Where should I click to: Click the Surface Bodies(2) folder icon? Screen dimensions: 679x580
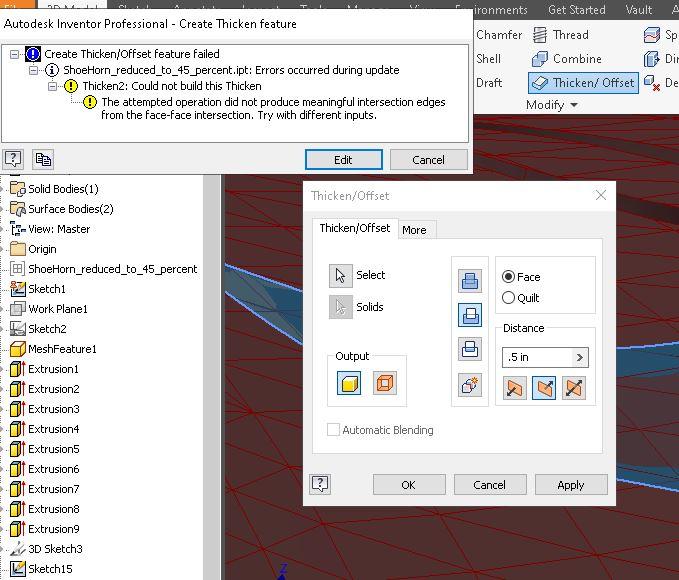pos(17,209)
